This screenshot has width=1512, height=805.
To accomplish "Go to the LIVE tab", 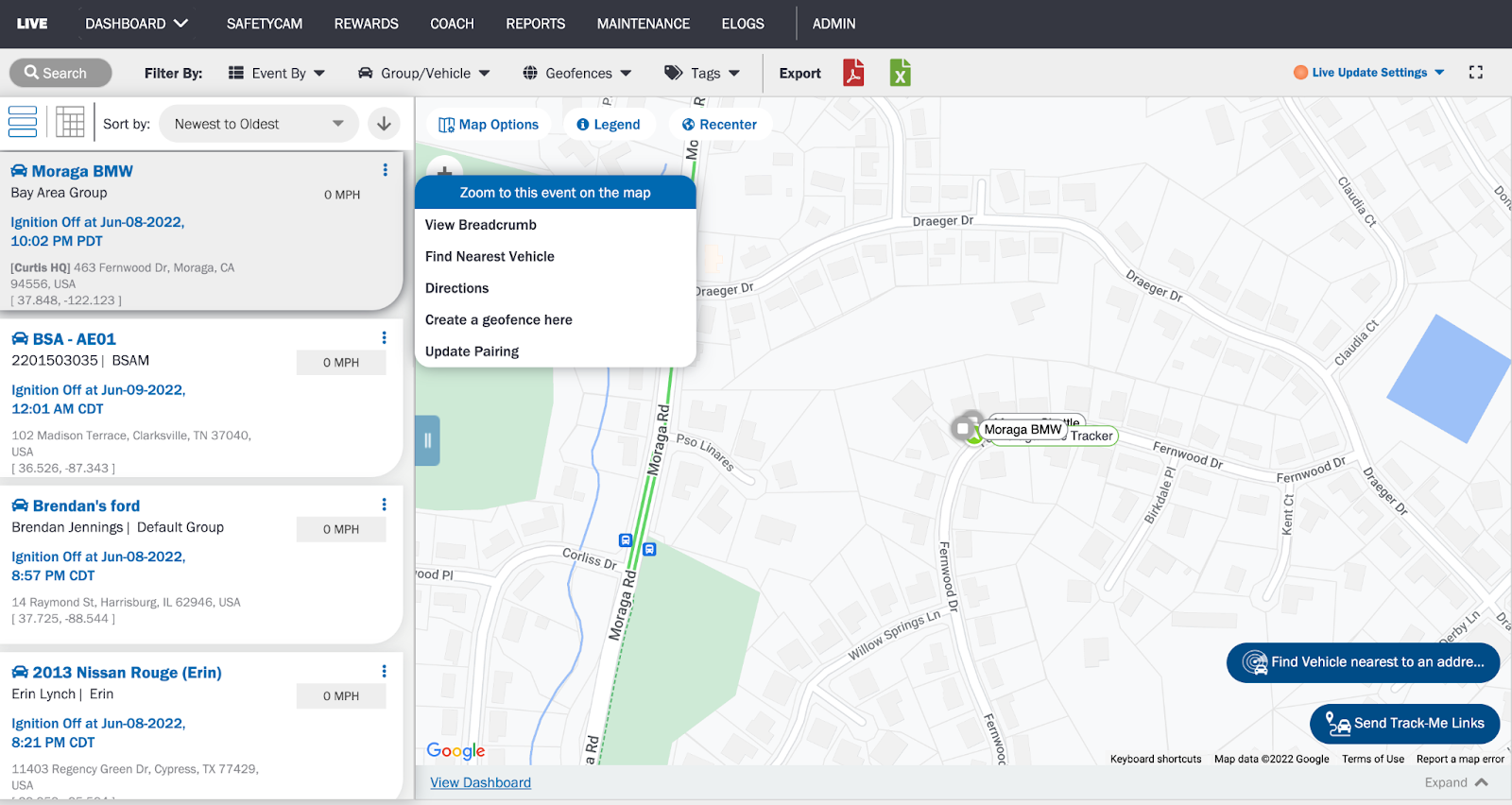I will click(x=32, y=24).
